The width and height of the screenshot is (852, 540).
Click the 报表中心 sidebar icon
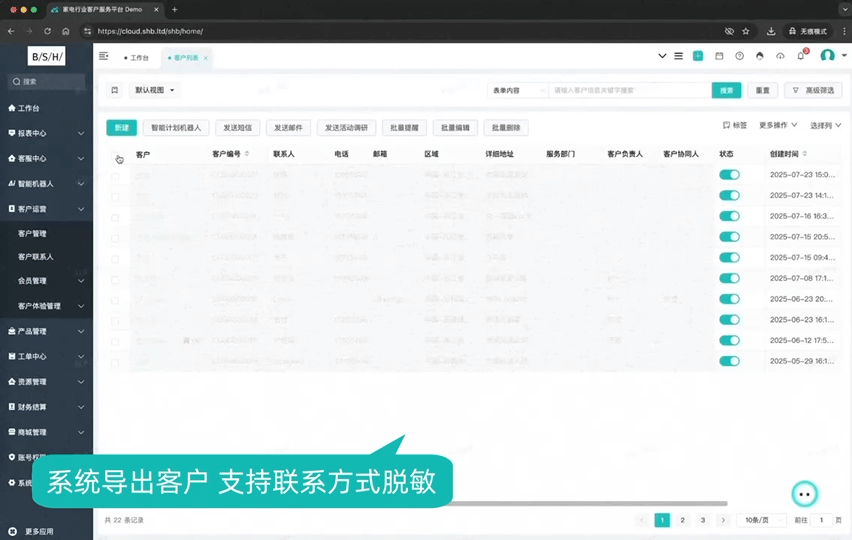click(12, 133)
